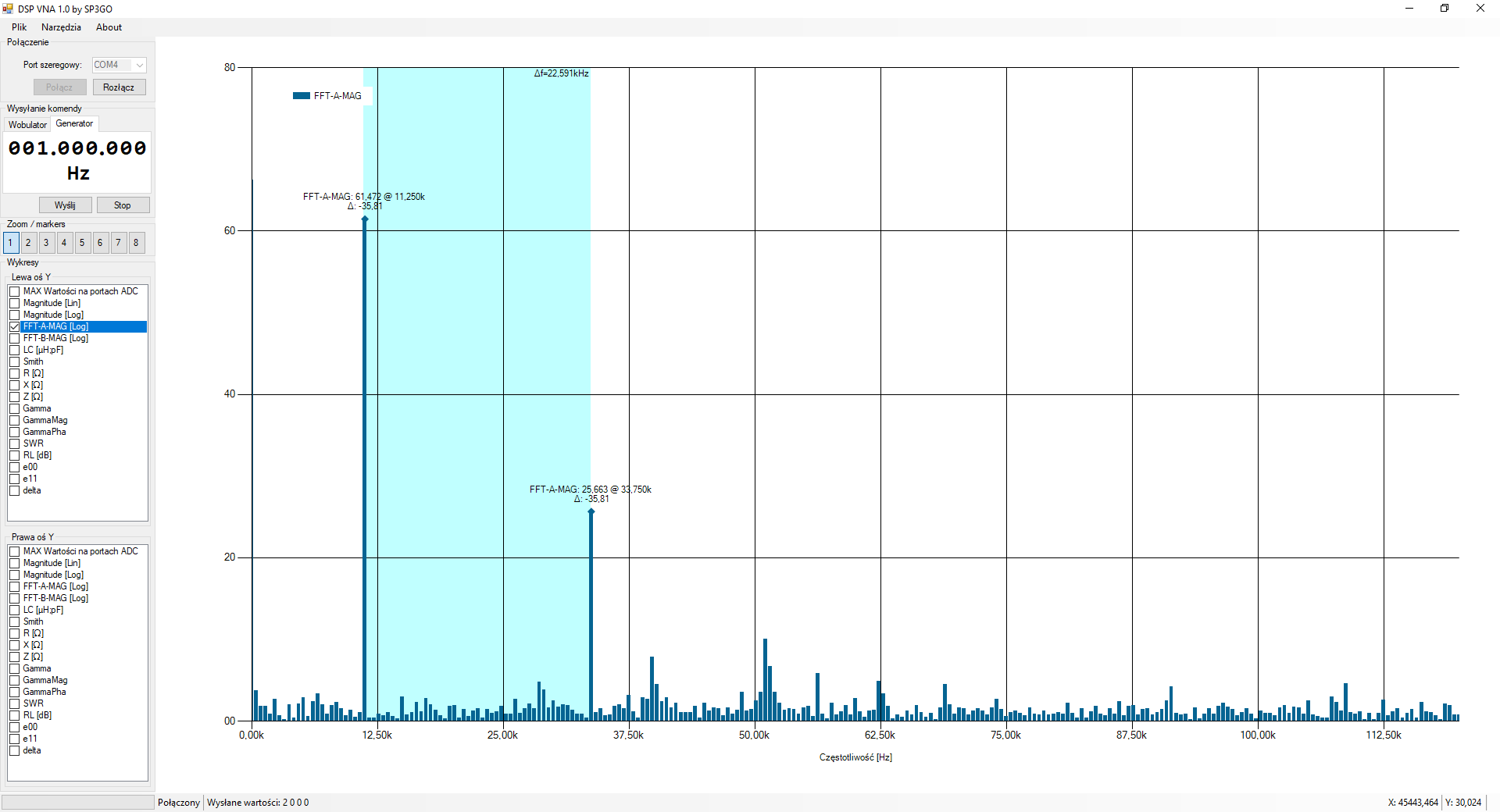Click the FFT-A-MAG legend color swatch
The height and width of the screenshot is (812, 1500).
[x=302, y=96]
